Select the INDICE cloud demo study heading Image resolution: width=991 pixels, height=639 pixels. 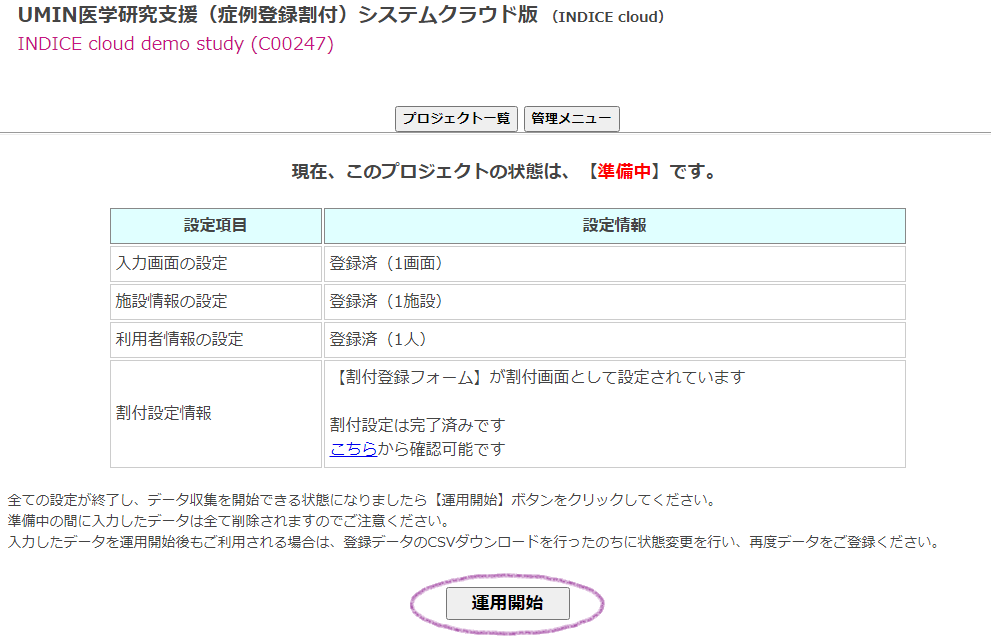coord(175,44)
